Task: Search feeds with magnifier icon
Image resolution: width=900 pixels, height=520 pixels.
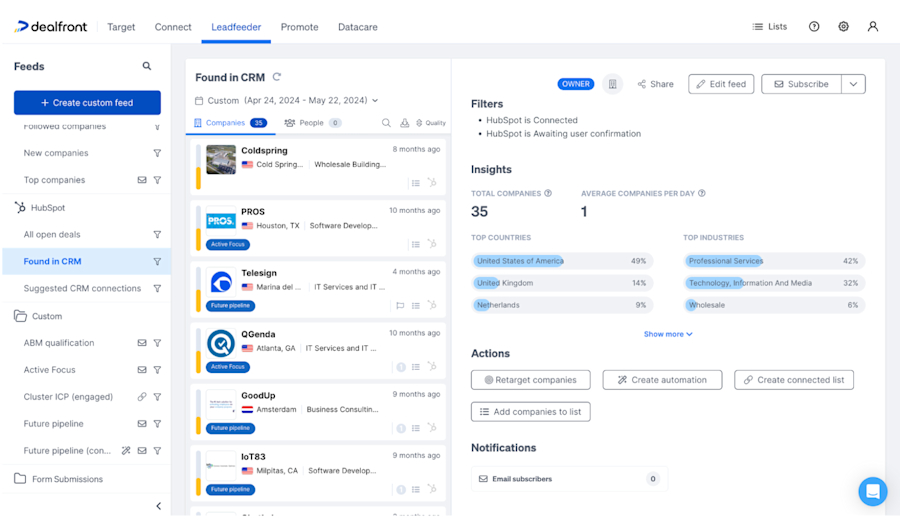Action: [147, 66]
